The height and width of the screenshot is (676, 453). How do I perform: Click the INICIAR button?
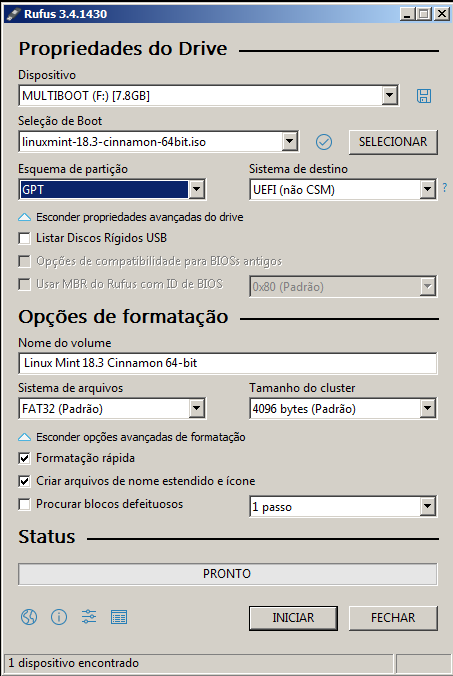(293, 618)
